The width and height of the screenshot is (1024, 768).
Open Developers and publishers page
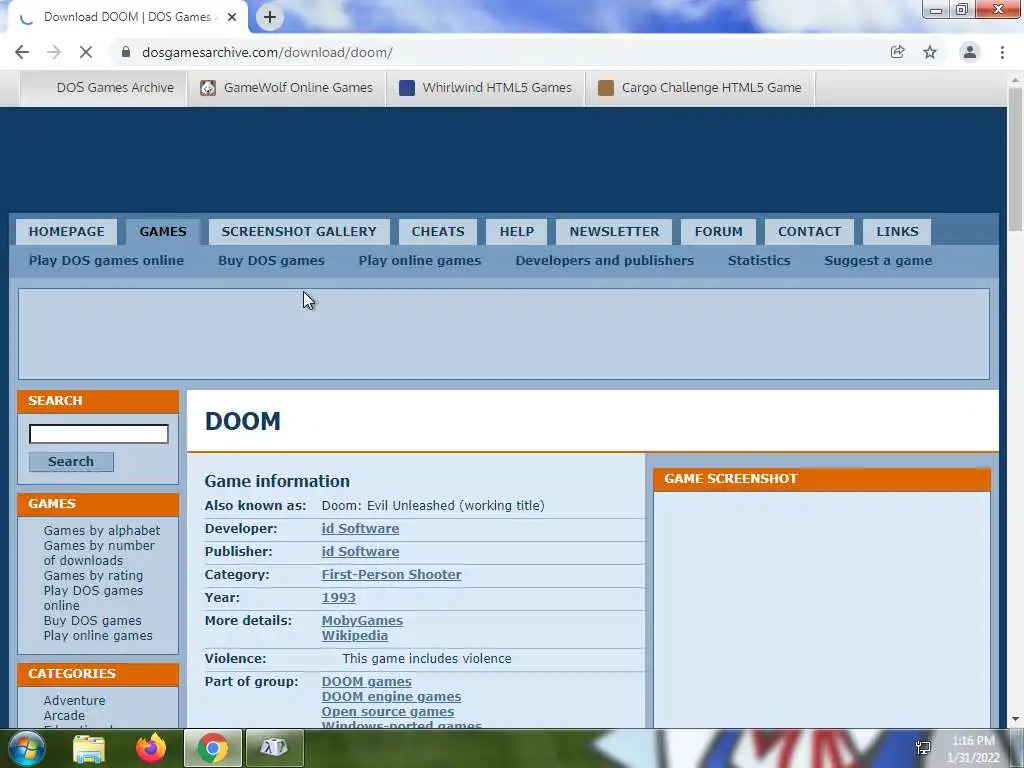pos(605,261)
